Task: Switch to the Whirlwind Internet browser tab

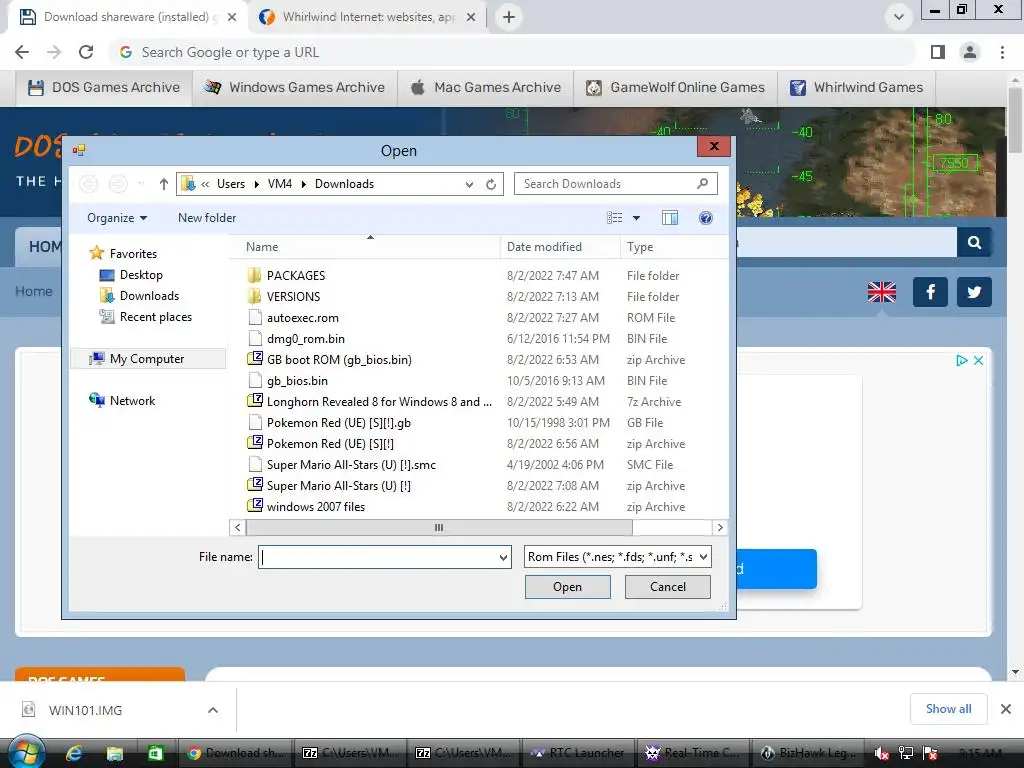Action: 367,17
